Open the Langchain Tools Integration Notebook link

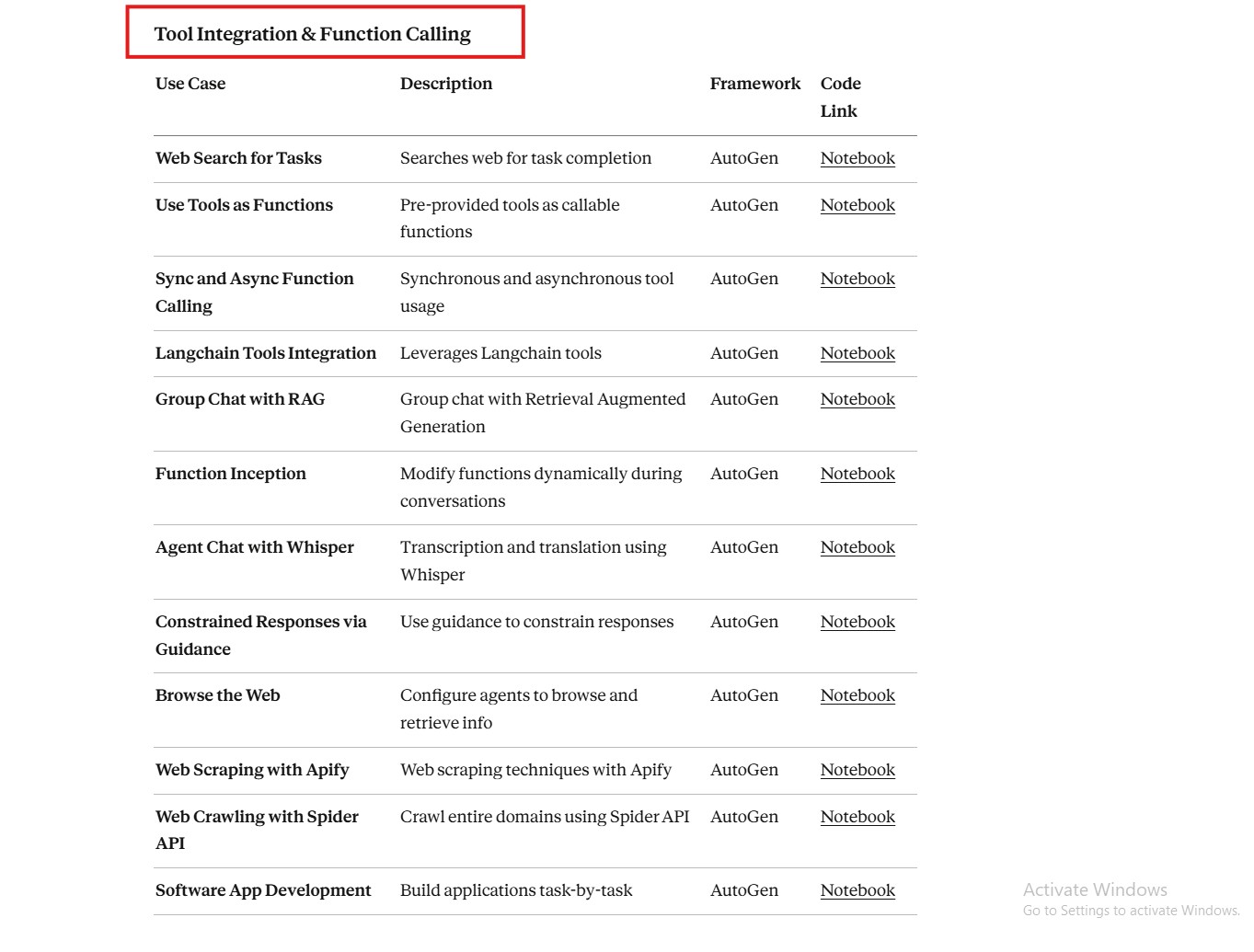(x=857, y=353)
